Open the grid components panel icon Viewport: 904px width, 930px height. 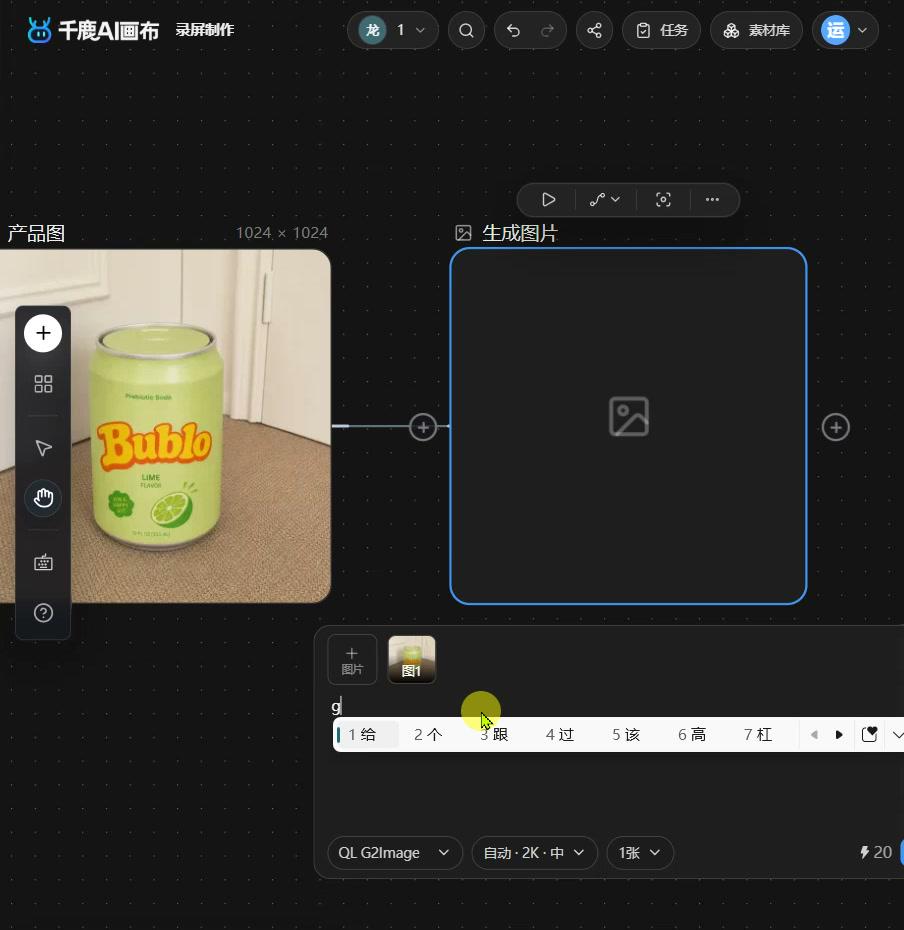(43, 384)
